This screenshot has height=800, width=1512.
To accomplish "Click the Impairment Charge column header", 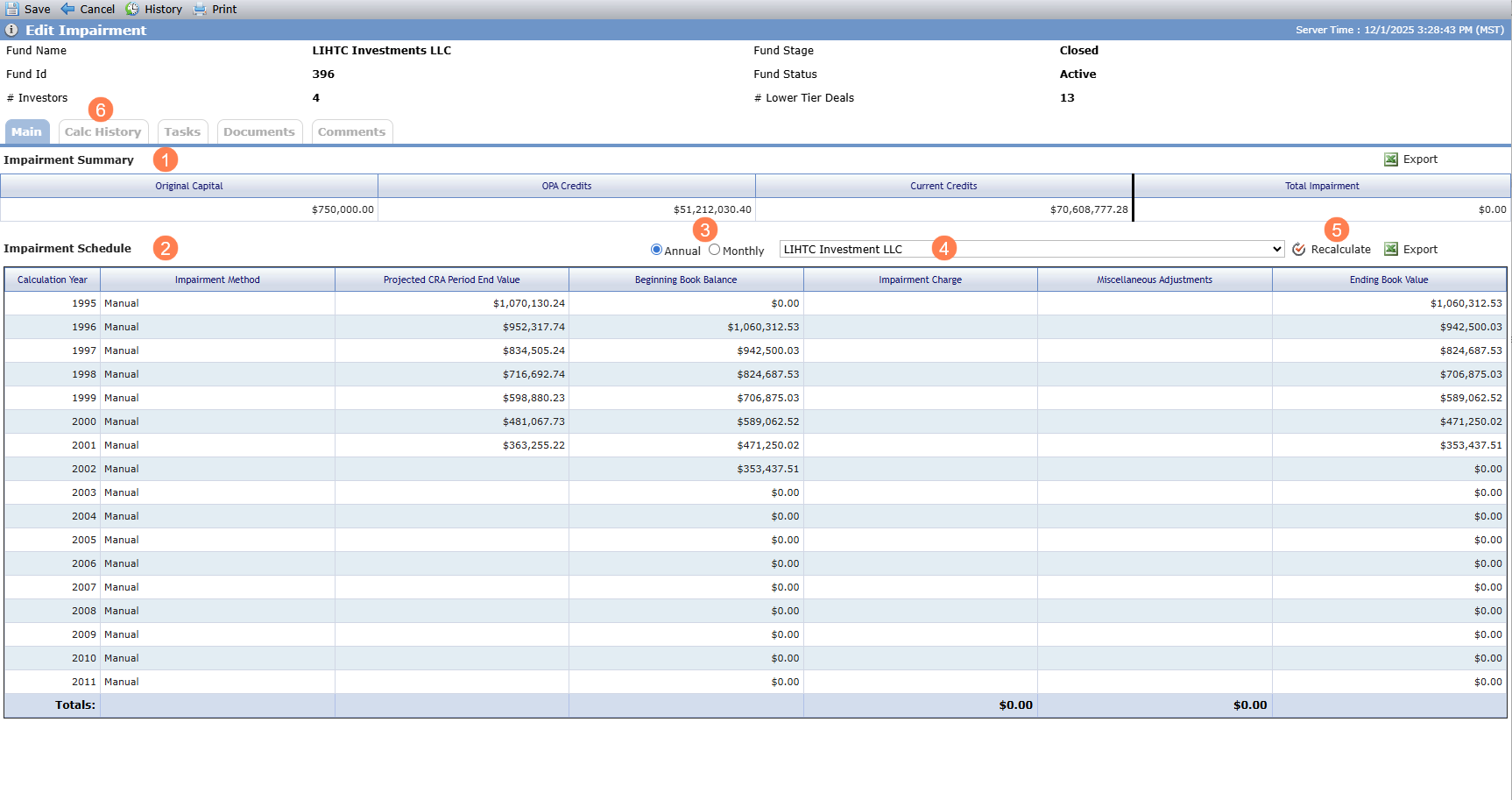I will point(921,280).
